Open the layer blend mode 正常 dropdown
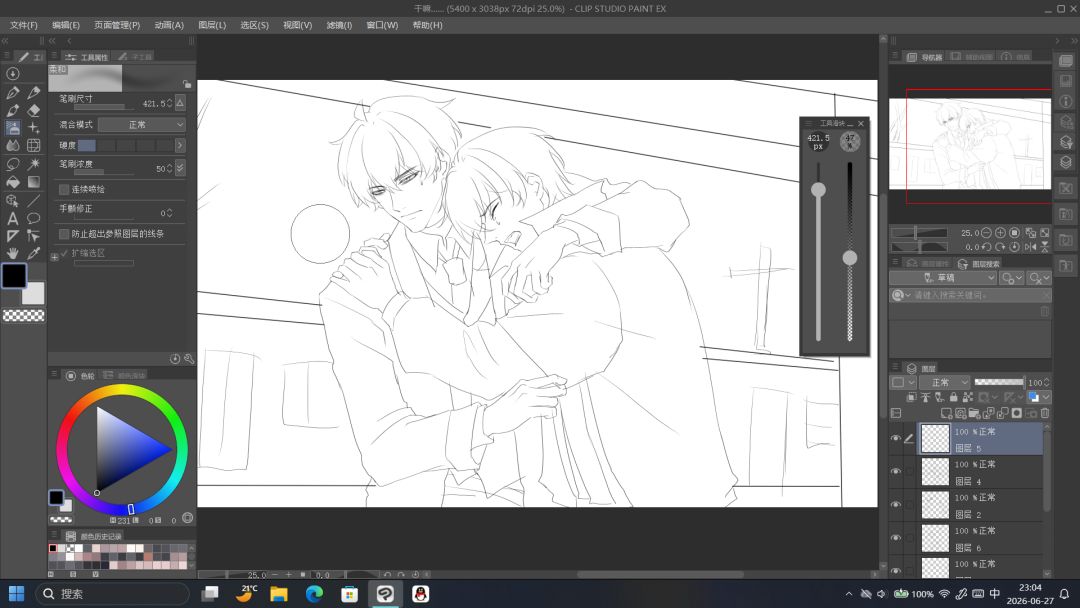Screen dimensions: 1080x608 [x=944, y=382]
